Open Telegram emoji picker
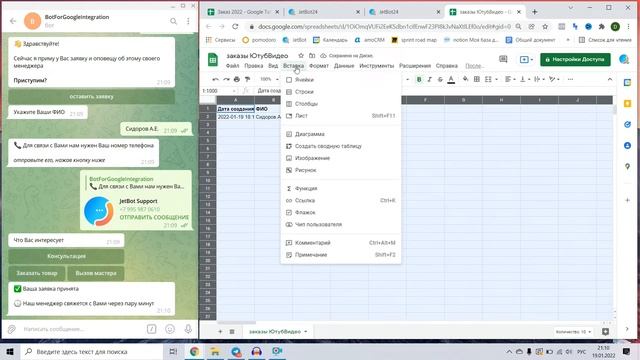The height and width of the screenshot is (360, 640). point(170,329)
